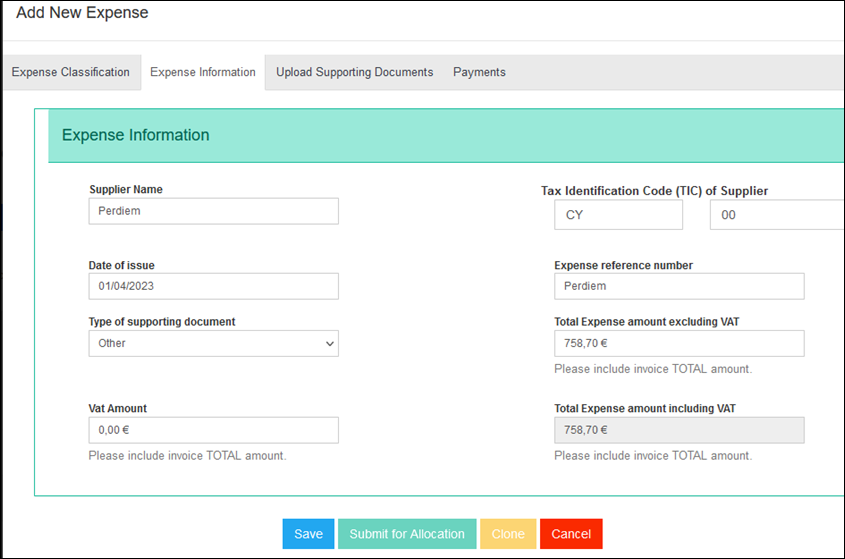Select the Expense Information tab

click(x=203, y=72)
